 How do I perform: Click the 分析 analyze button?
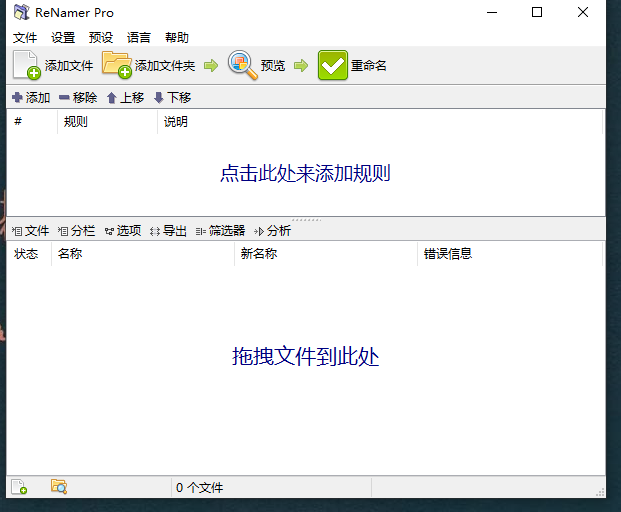pos(272,231)
